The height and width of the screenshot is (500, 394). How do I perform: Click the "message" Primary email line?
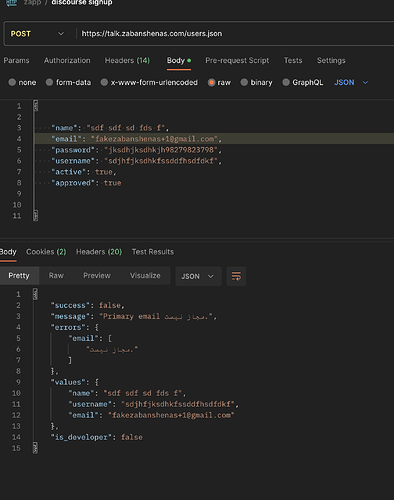[134, 316]
